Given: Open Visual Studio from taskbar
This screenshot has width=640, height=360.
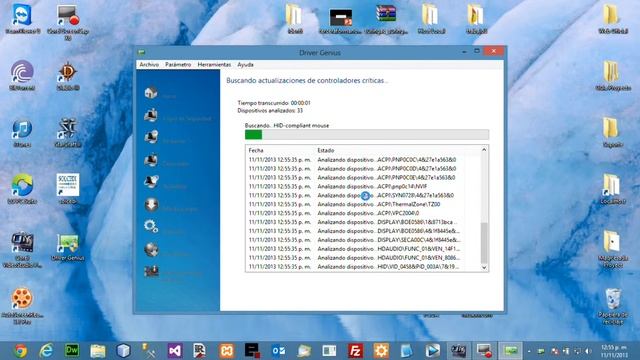Looking at the screenshot, I should (175, 351).
